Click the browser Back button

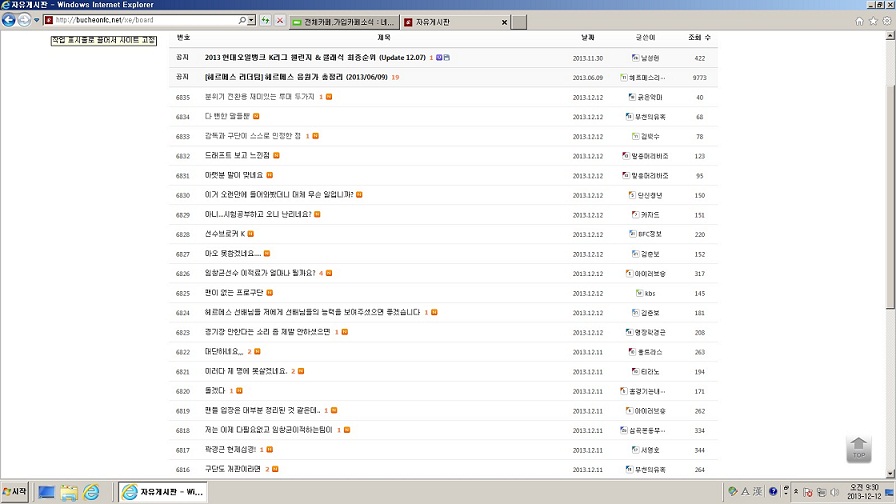9,20
